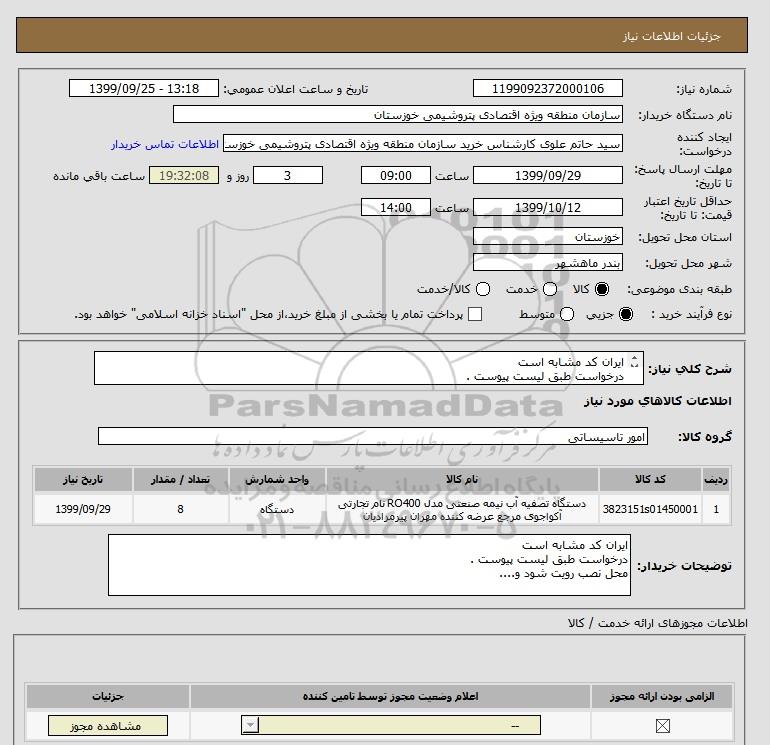Click the buyer explanations text area
This screenshot has height=745, width=770.
pos(369,565)
